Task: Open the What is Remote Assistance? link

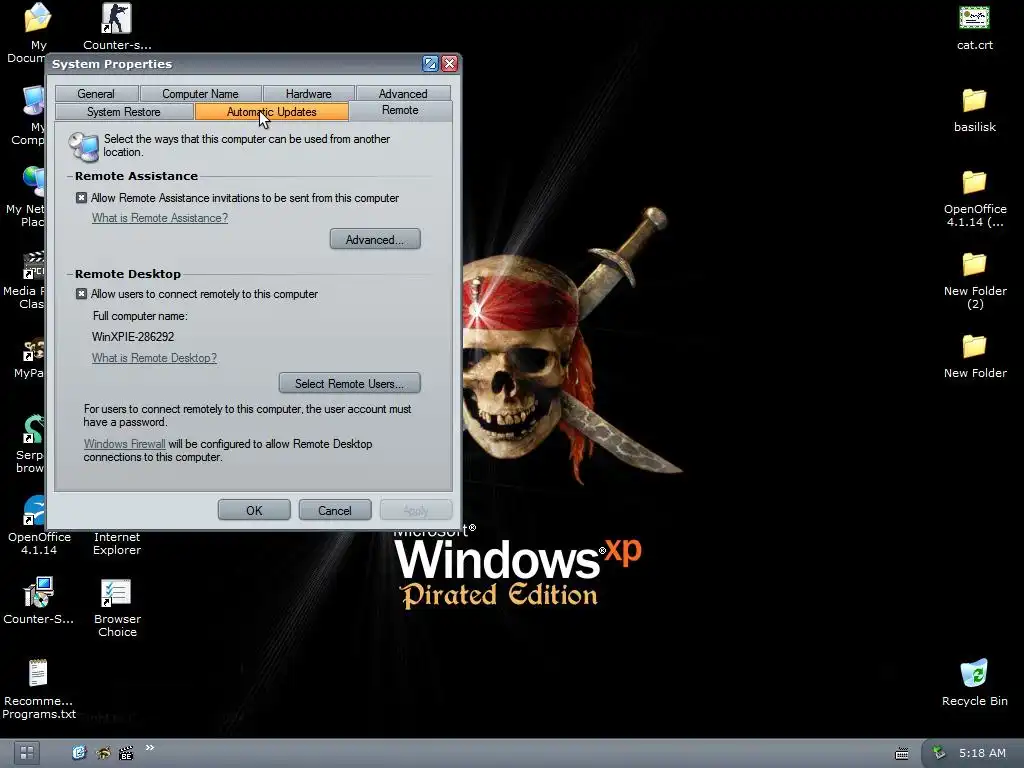Action: tap(160, 218)
